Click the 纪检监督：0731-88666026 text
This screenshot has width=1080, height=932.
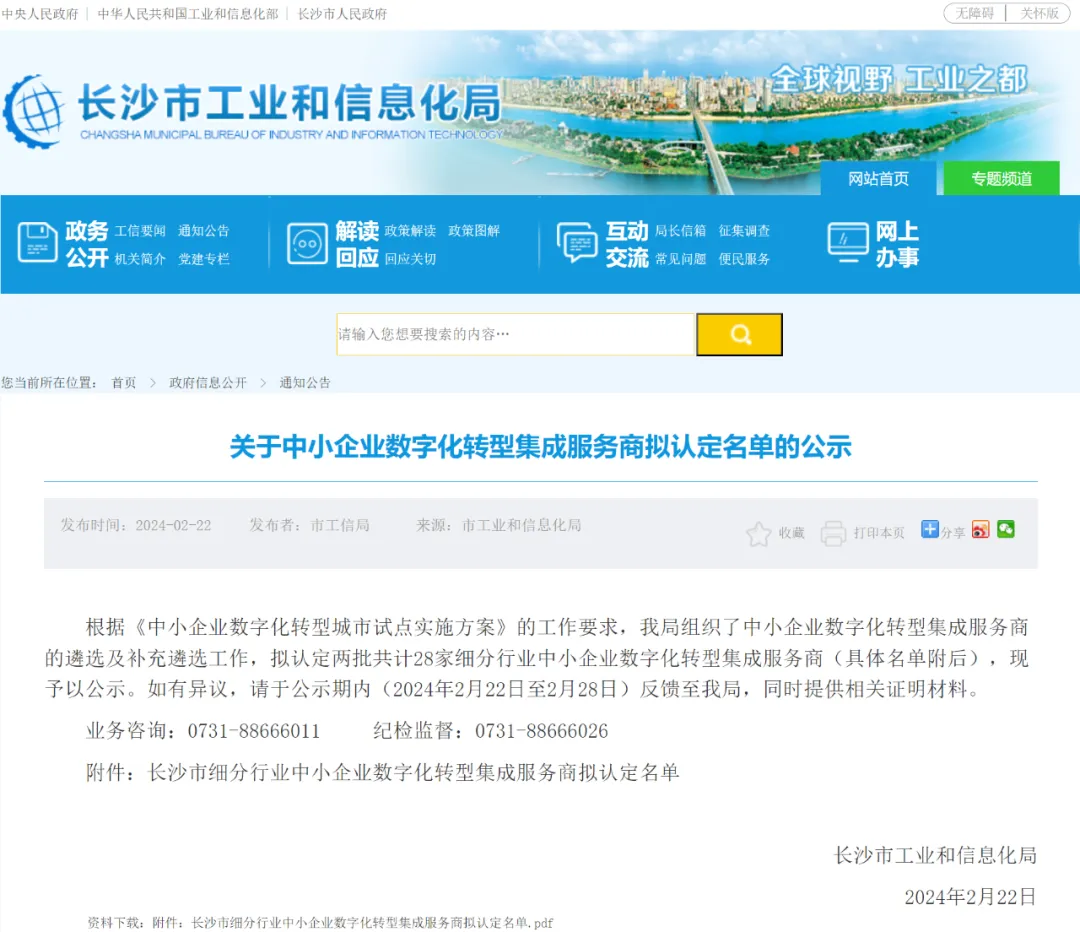(490, 731)
